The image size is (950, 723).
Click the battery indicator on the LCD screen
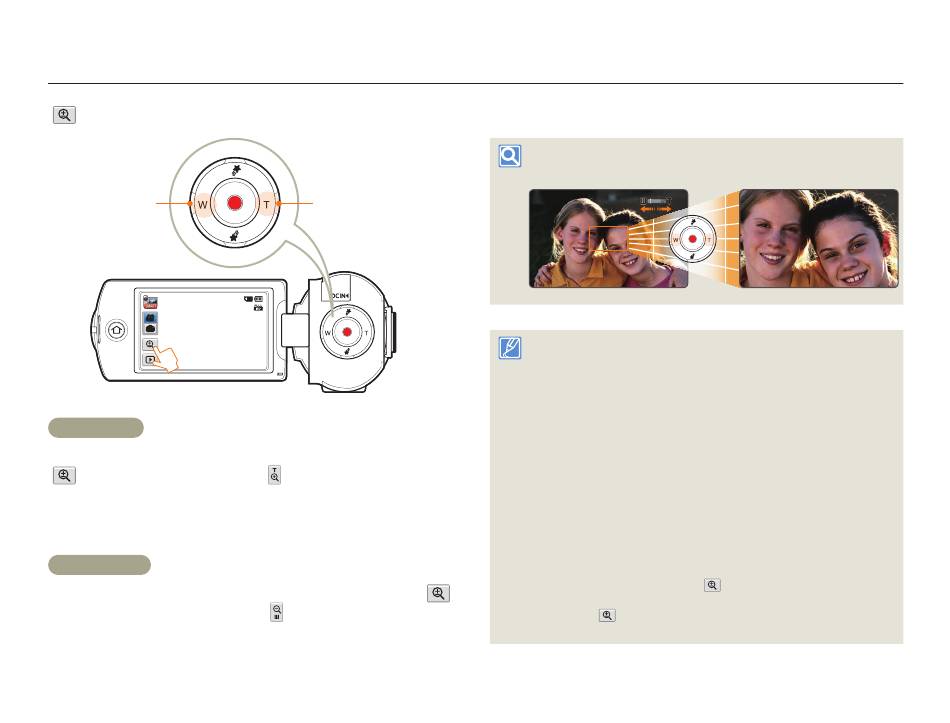pos(259,299)
